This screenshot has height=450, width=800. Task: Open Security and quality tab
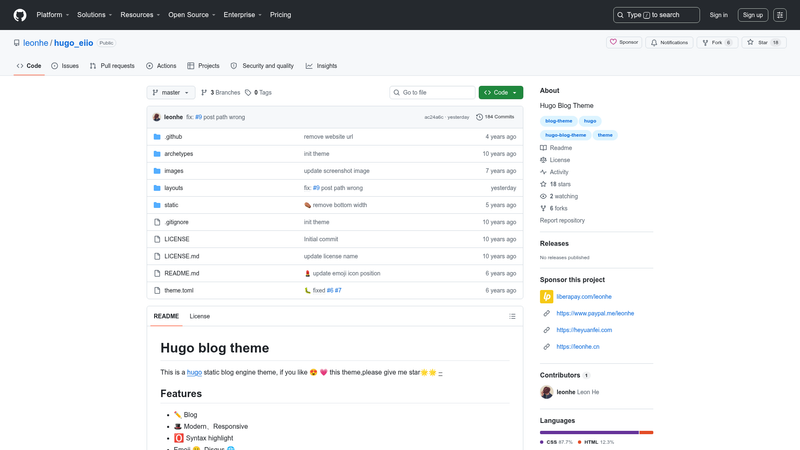point(262,66)
